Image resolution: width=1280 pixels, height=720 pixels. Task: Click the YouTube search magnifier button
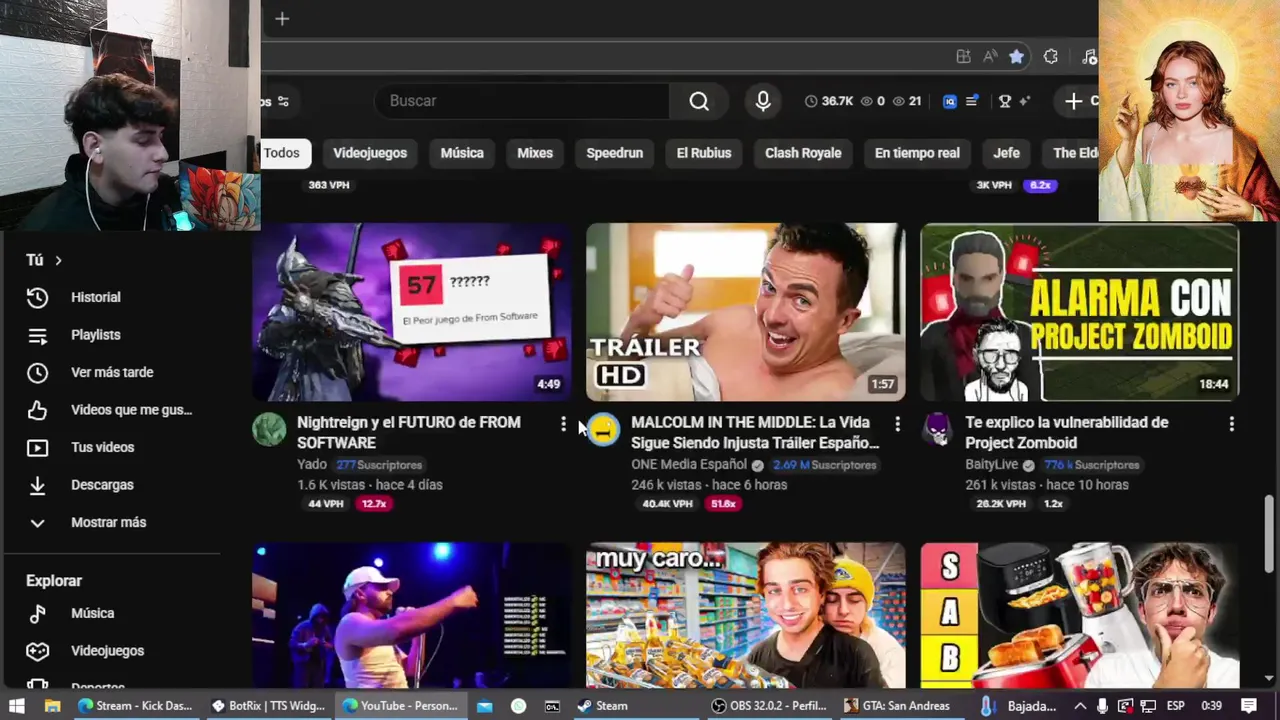(x=699, y=101)
